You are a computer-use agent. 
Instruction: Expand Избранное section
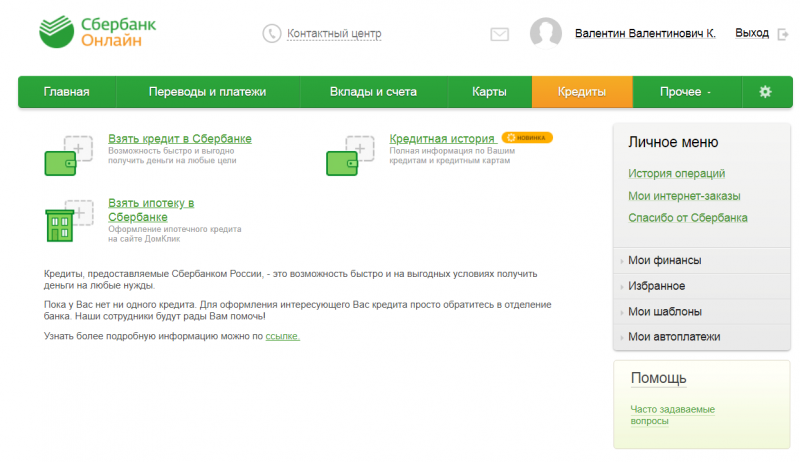[x=702, y=286]
